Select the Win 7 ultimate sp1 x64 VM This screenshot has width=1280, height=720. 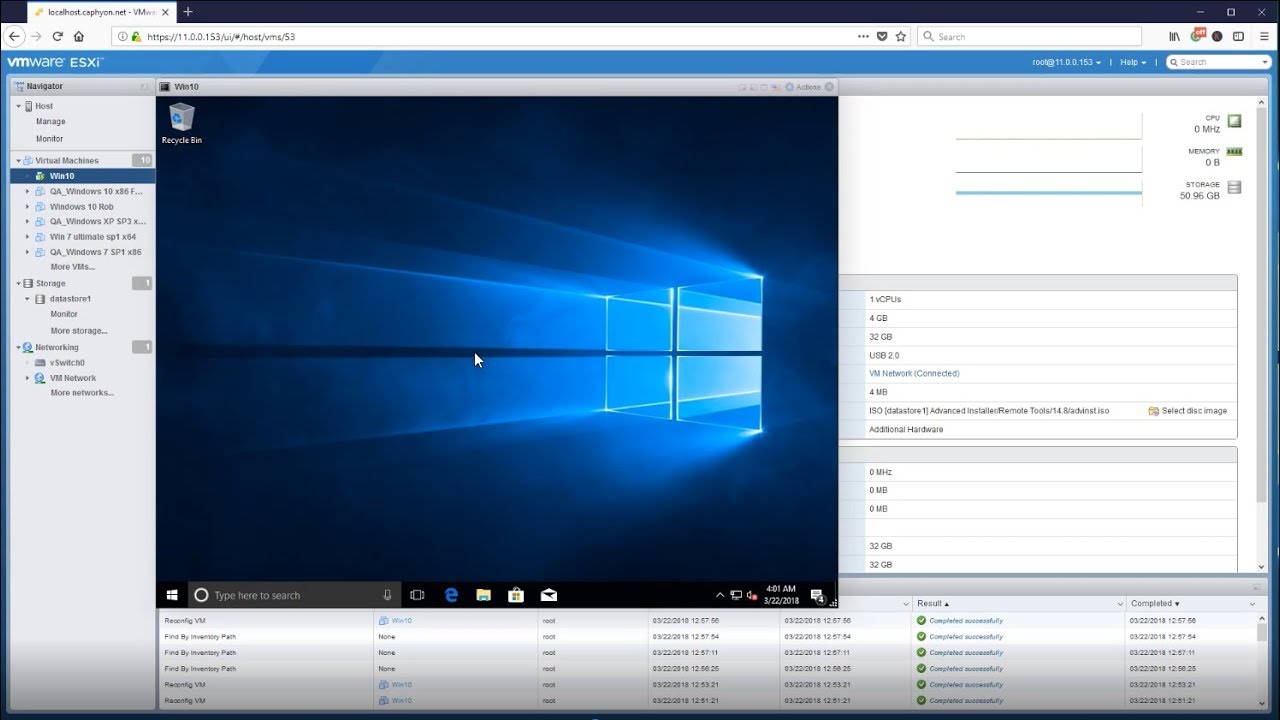[93, 237]
